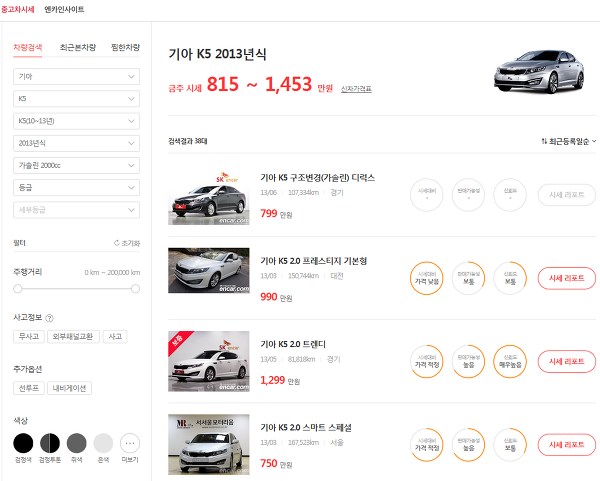
Task: Click the 사고정보 help question-mark icon
Action: [x=49, y=318]
